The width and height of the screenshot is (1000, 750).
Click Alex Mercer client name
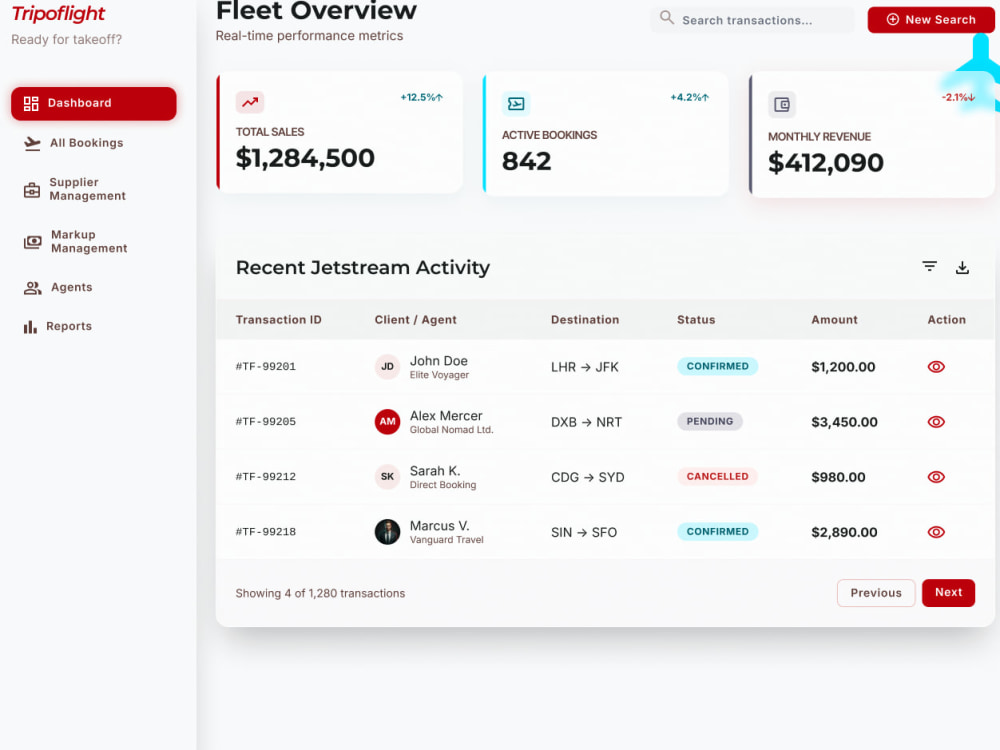coord(446,416)
